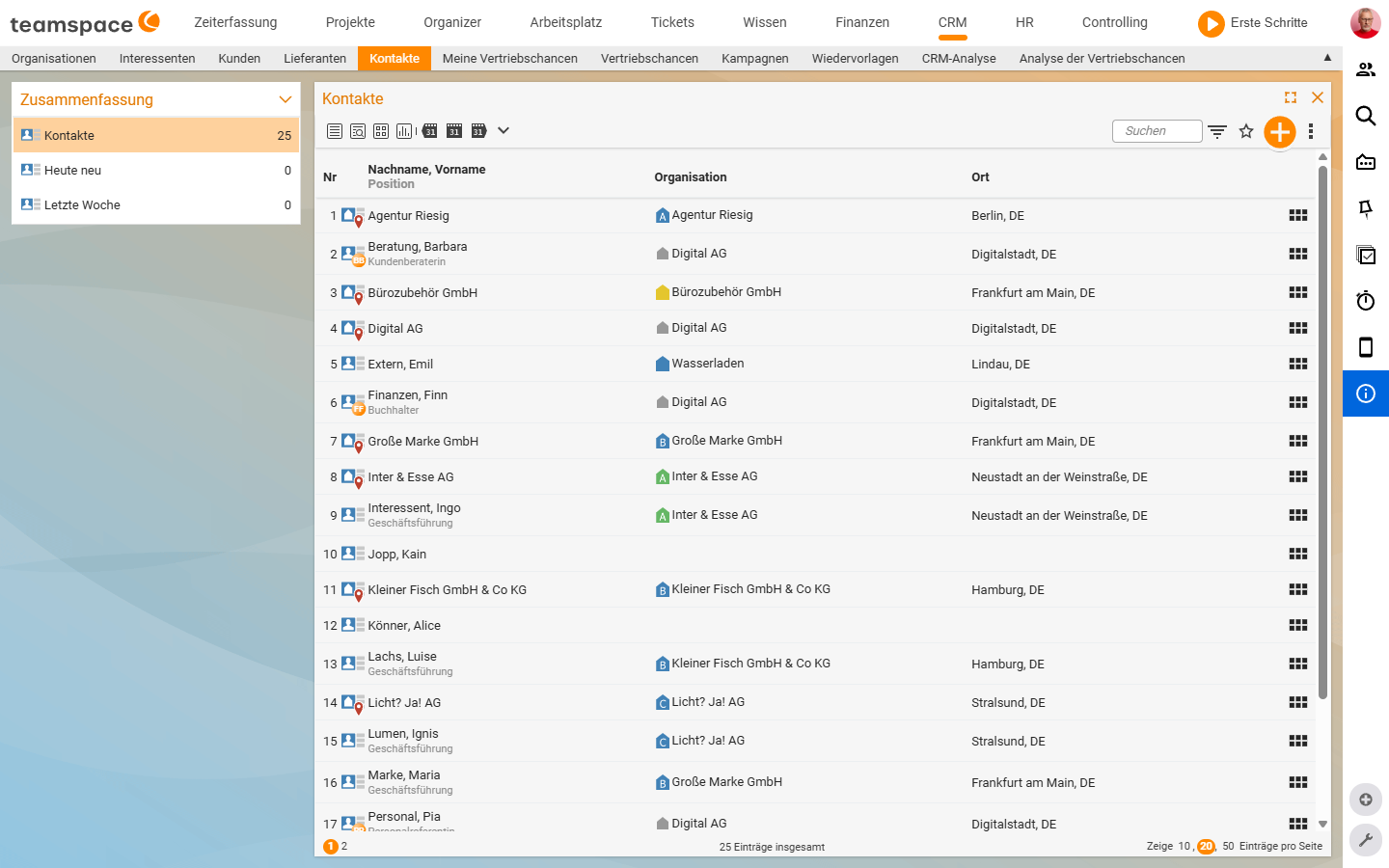Select the current-date calendar icon in the toolbar

click(454, 131)
